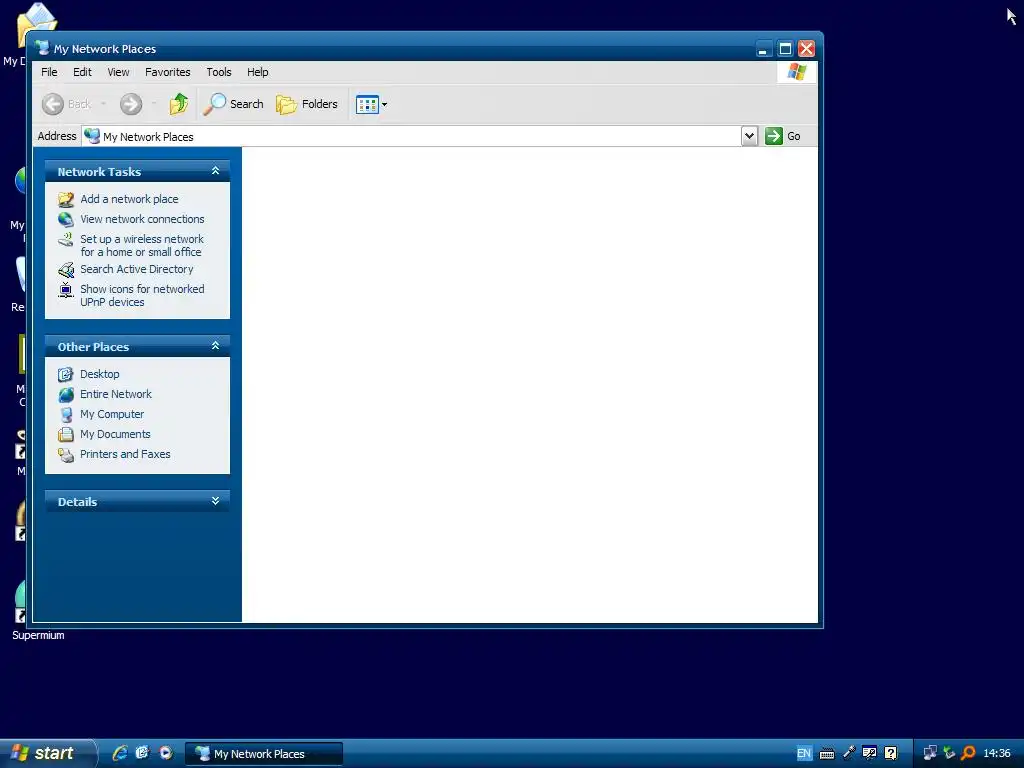Image resolution: width=1024 pixels, height=768 pixels.
Task: Click the language bar help icon
Action: pyautogui.click(x=891, y=753)
